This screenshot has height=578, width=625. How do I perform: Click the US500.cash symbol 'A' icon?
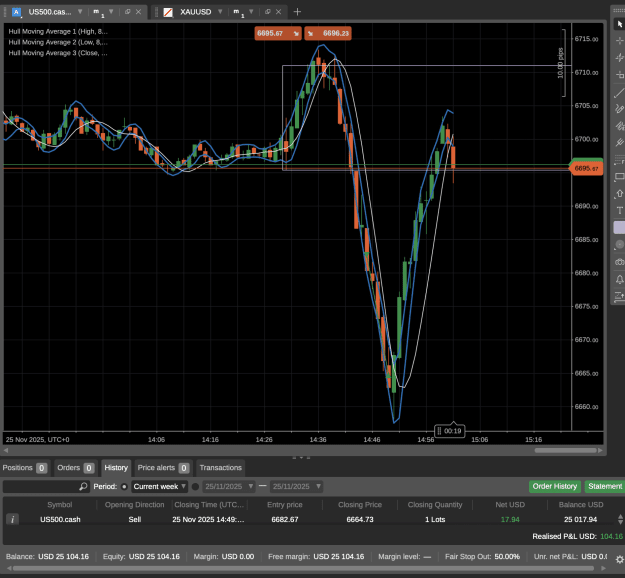coord(16,12)
